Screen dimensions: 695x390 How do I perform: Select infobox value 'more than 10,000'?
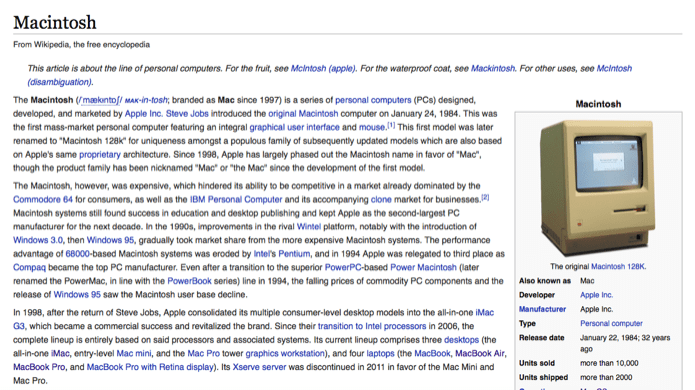(609, 363)
